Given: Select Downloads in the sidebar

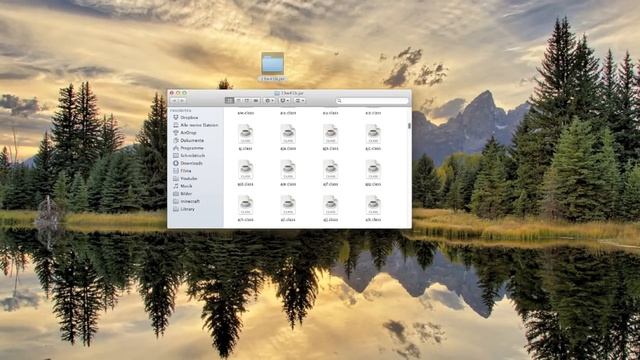Looking at the screenshot, I should 188,163.
